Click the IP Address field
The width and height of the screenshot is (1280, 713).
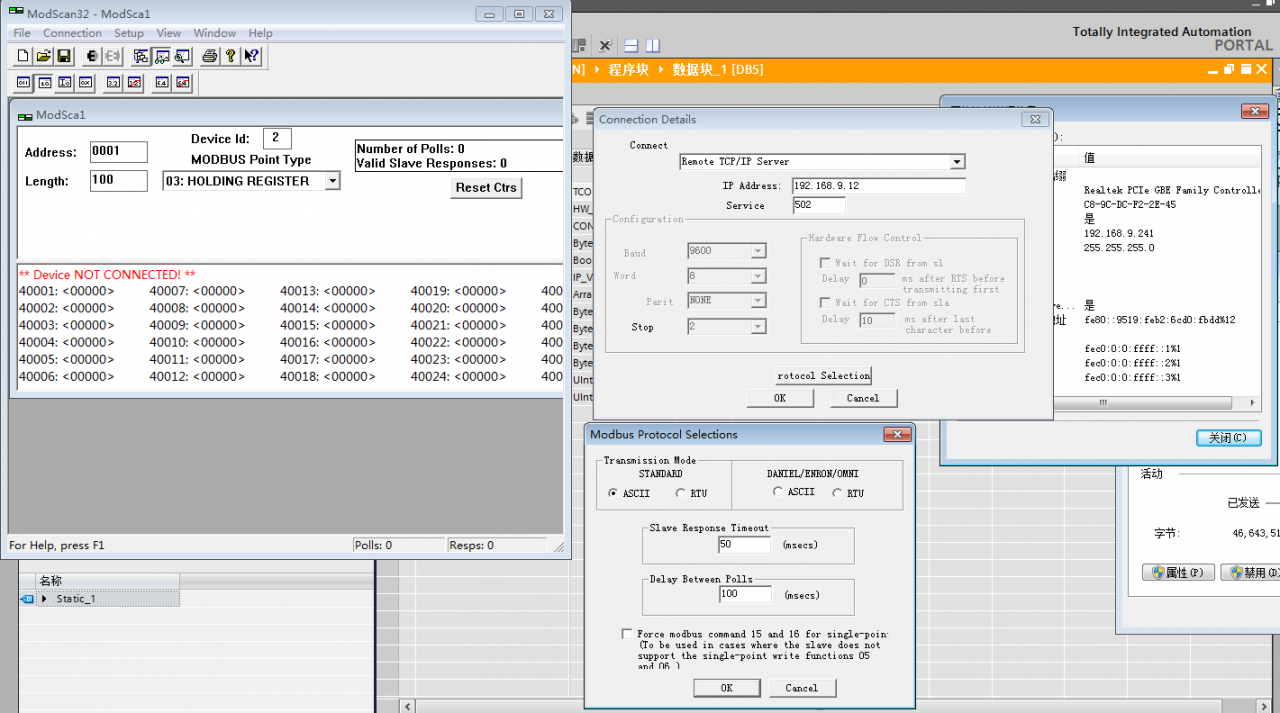879,186
